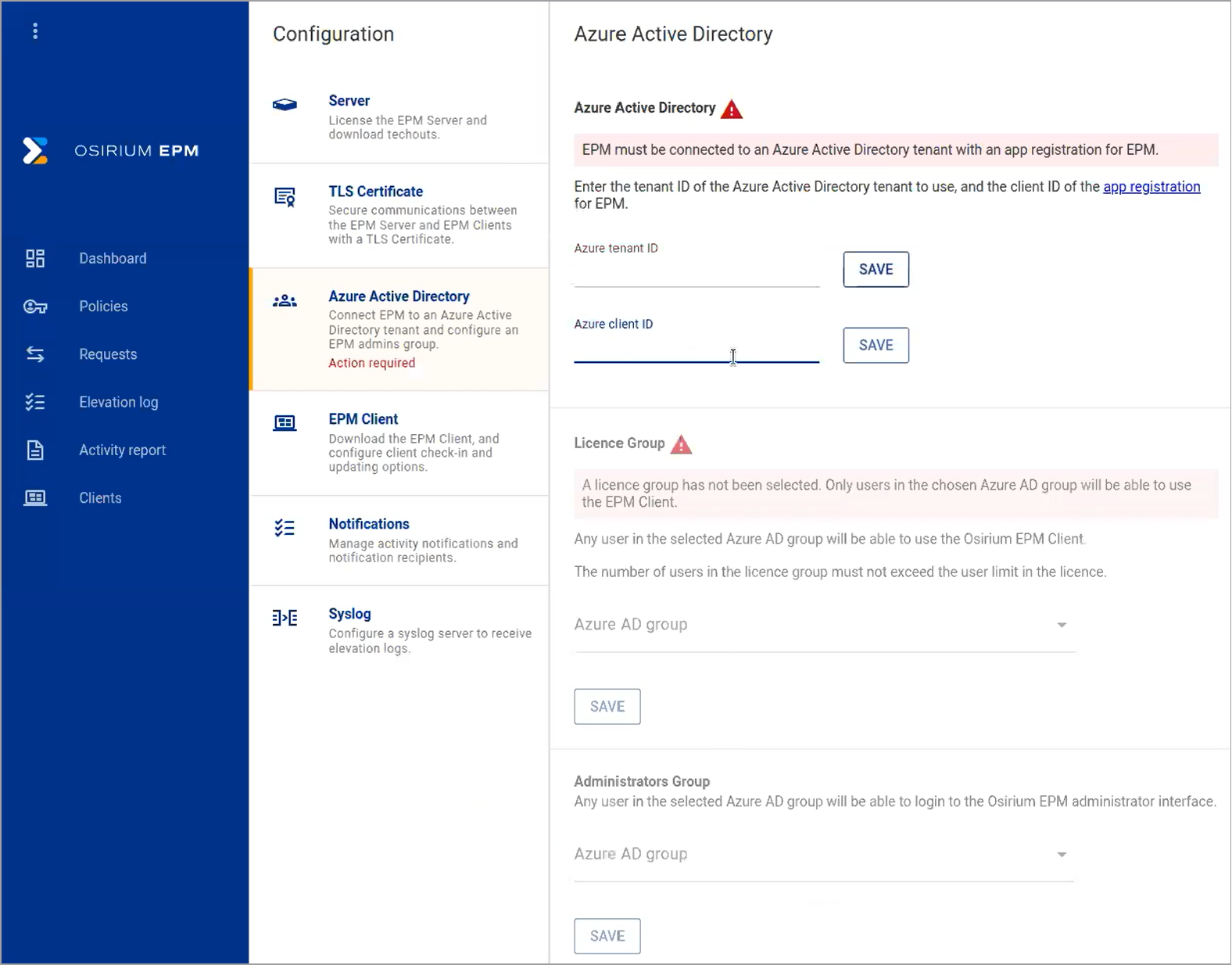Click the Clients computer icon
This screenshot has height=965, width=1232.
(35, 498)
